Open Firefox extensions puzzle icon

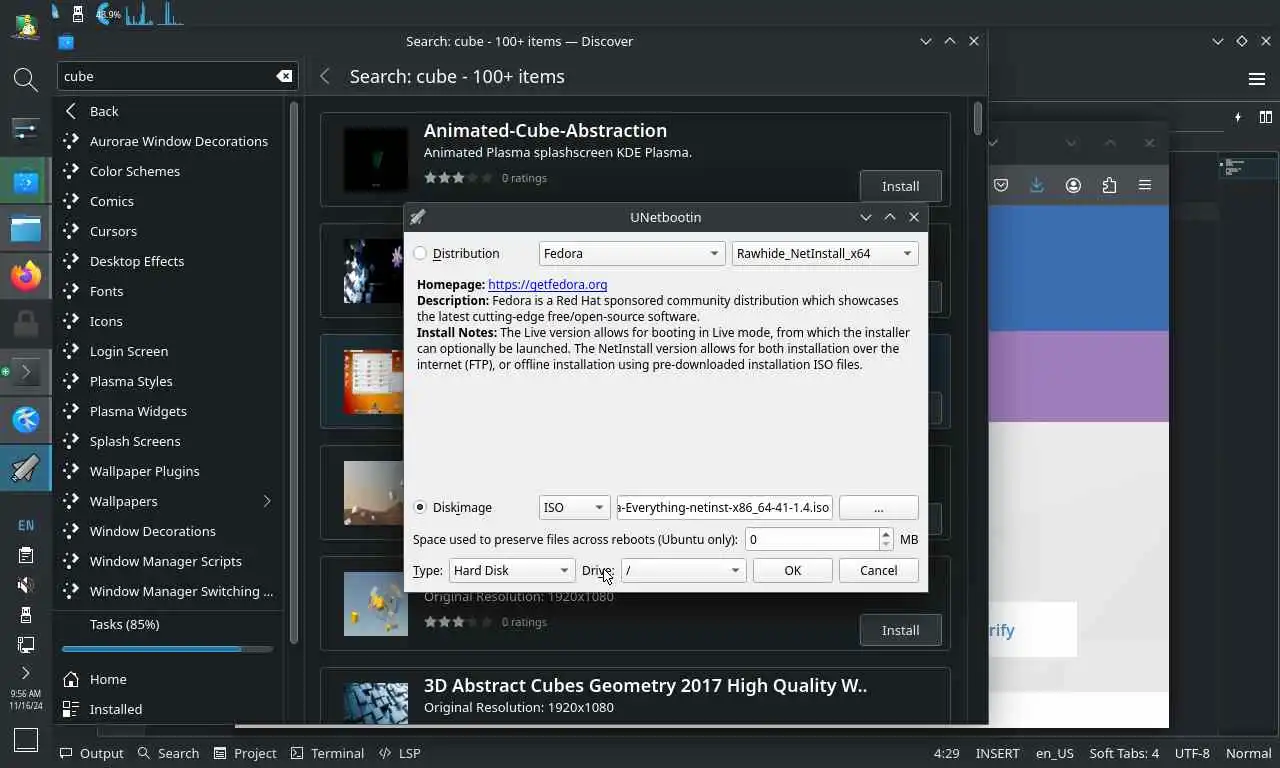coord(1109,185)
